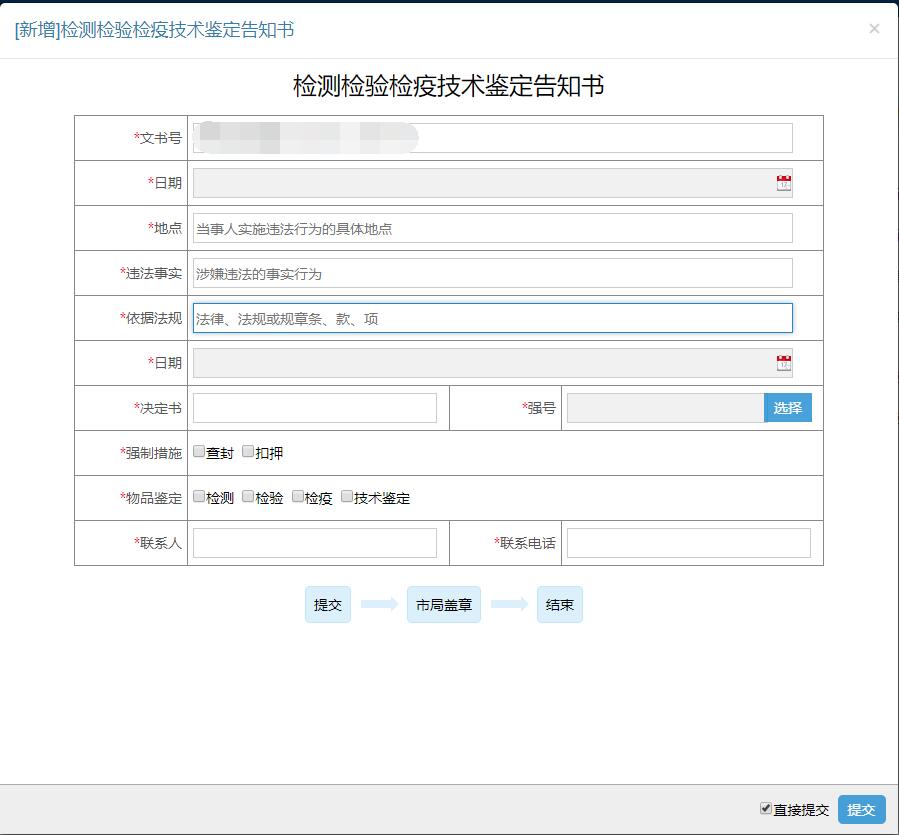
Task: Enable the 检疫 checkbox
Action: tap(298, 496)
